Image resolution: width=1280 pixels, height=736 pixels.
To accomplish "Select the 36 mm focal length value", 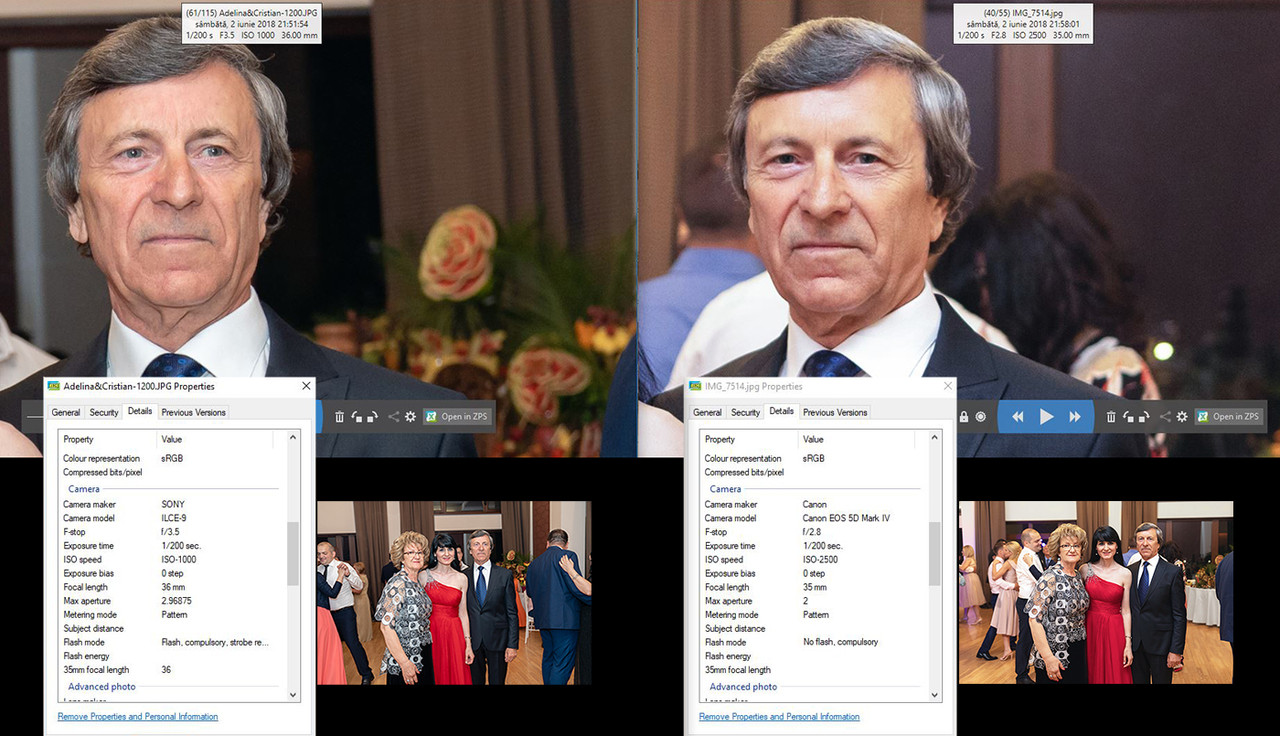I will [174, 588].
